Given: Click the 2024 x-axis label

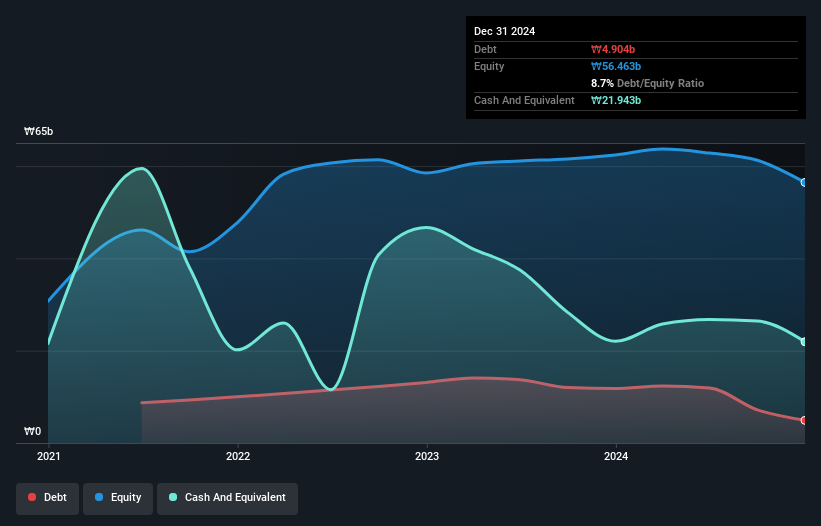Looking at the screenshot, I should coord(616,456).
